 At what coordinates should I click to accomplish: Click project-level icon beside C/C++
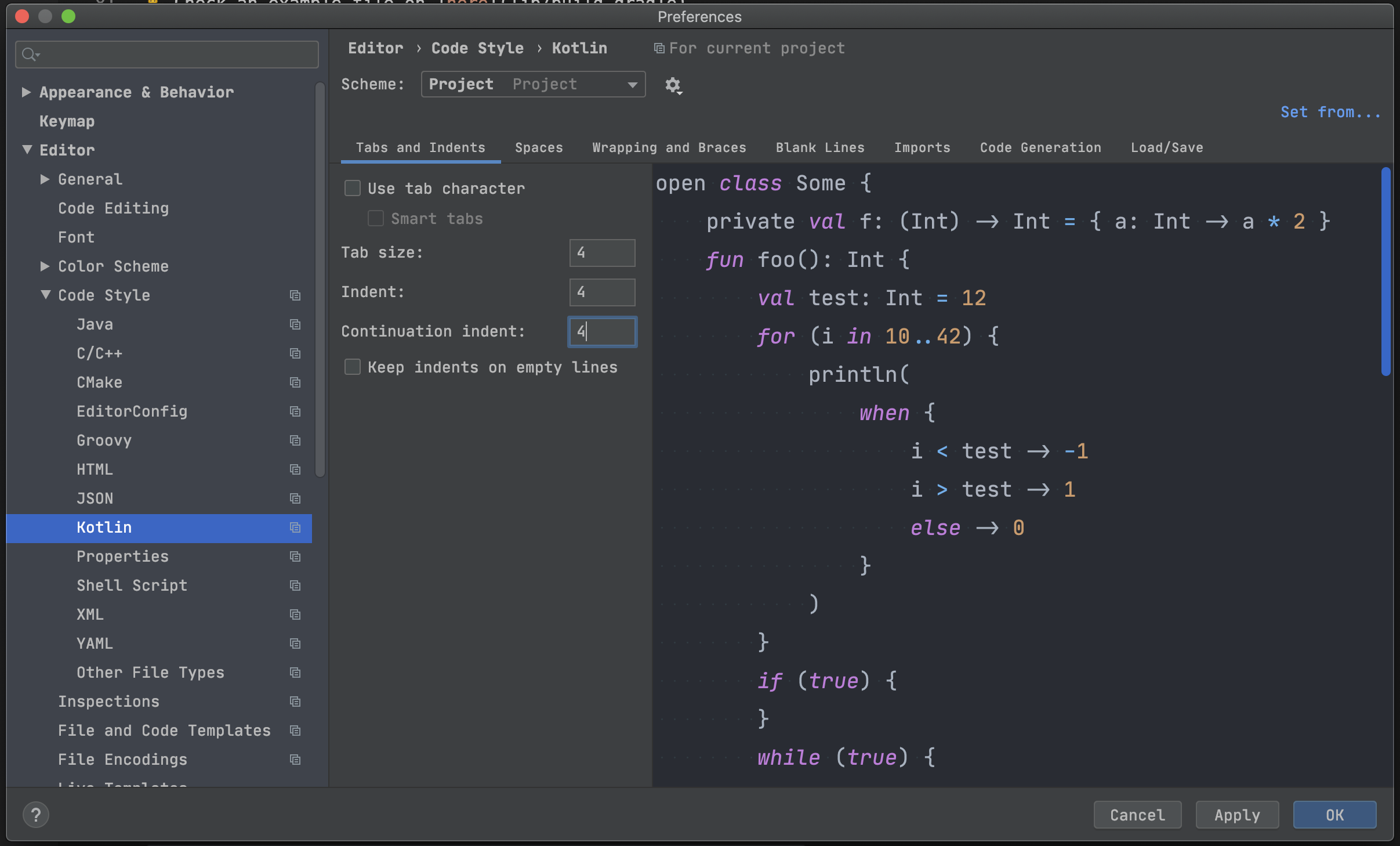point(295,353)
